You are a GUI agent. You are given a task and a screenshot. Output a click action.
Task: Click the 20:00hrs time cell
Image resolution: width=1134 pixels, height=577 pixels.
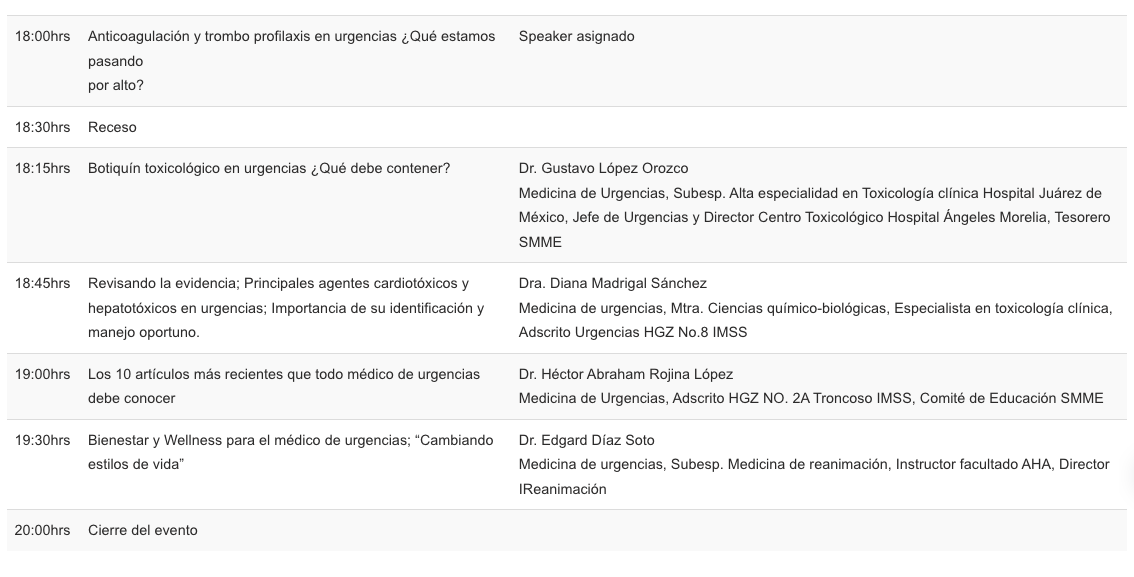pyautogui.click(x=43, y=531)
